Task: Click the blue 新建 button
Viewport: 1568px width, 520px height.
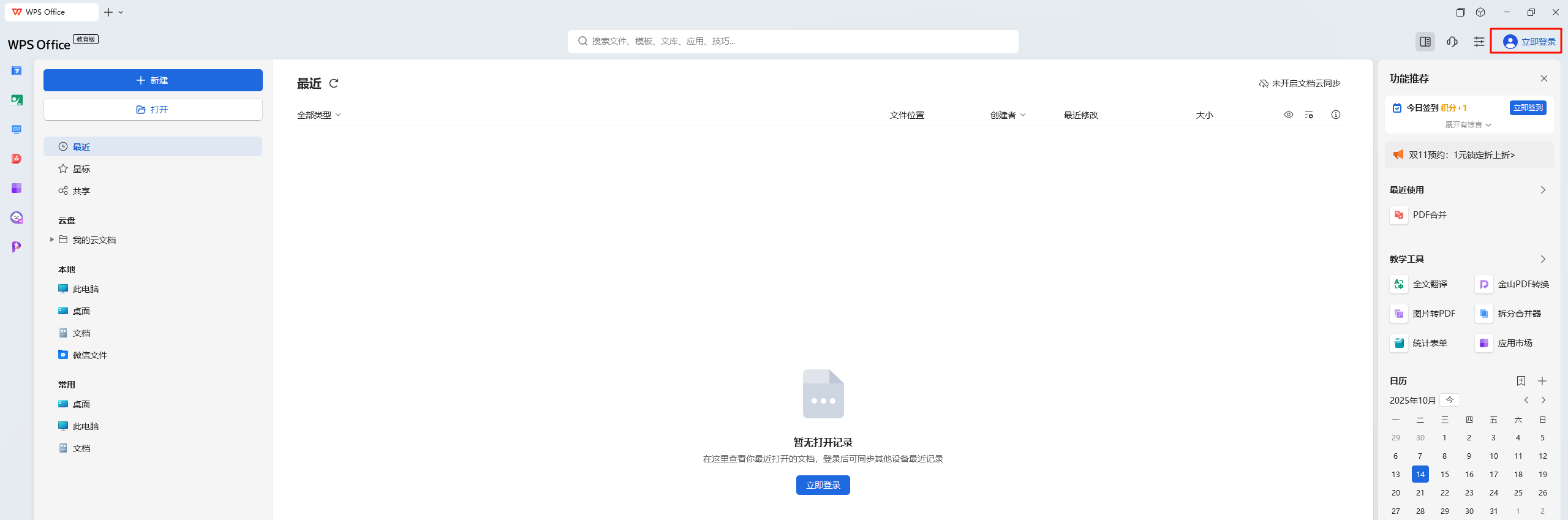Action: pyautogui.click(x=153, y=80)
